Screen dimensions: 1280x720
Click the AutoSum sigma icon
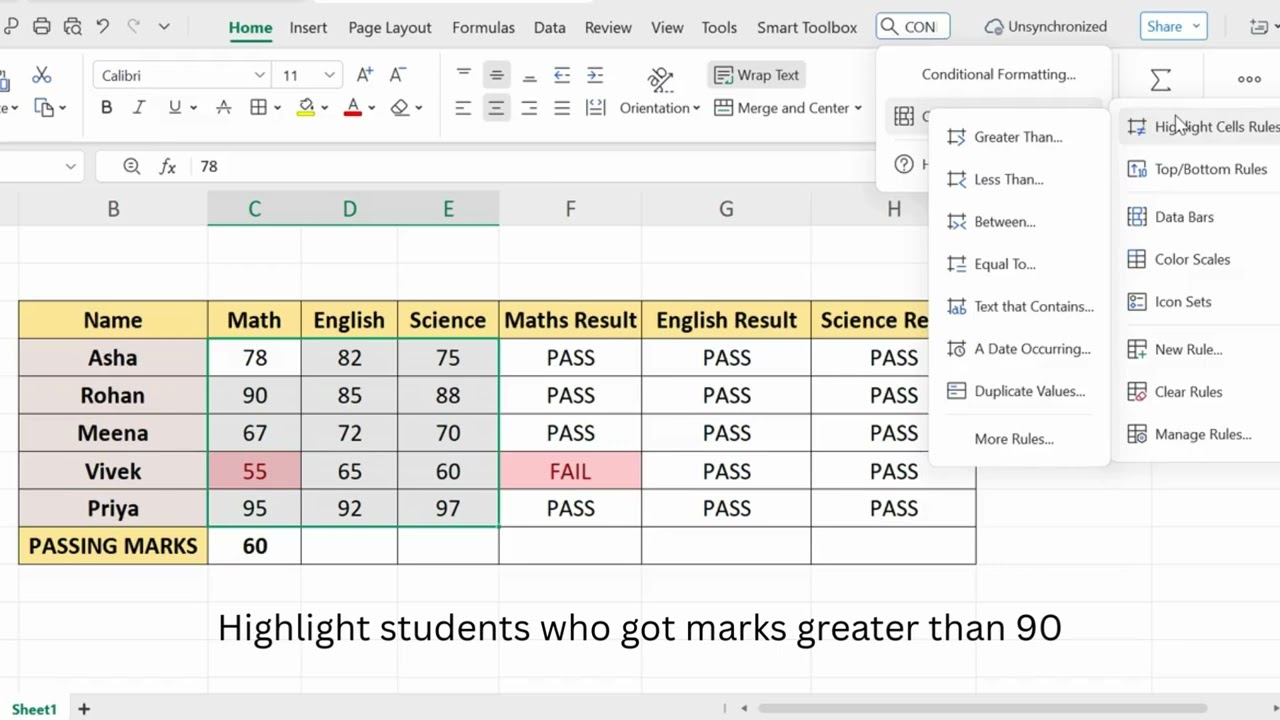pyautogui.click(x=1160, y=79)
